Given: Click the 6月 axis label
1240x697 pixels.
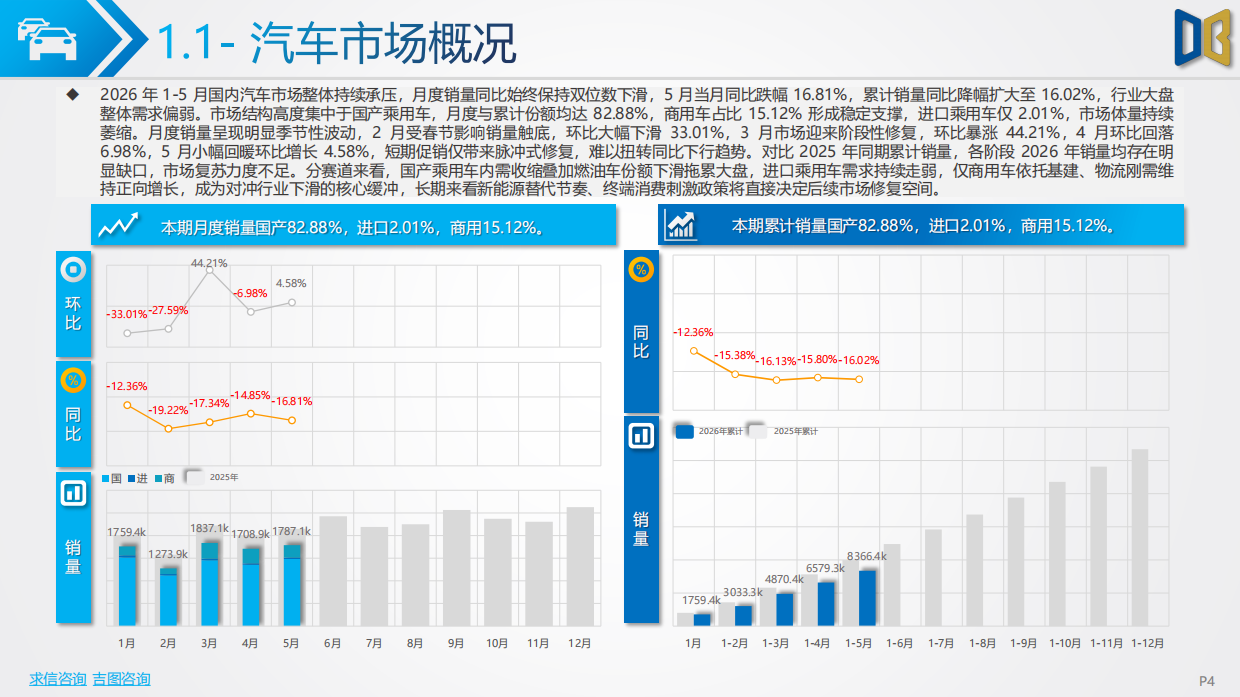Looking at the screenshot, I should (333, 643).
